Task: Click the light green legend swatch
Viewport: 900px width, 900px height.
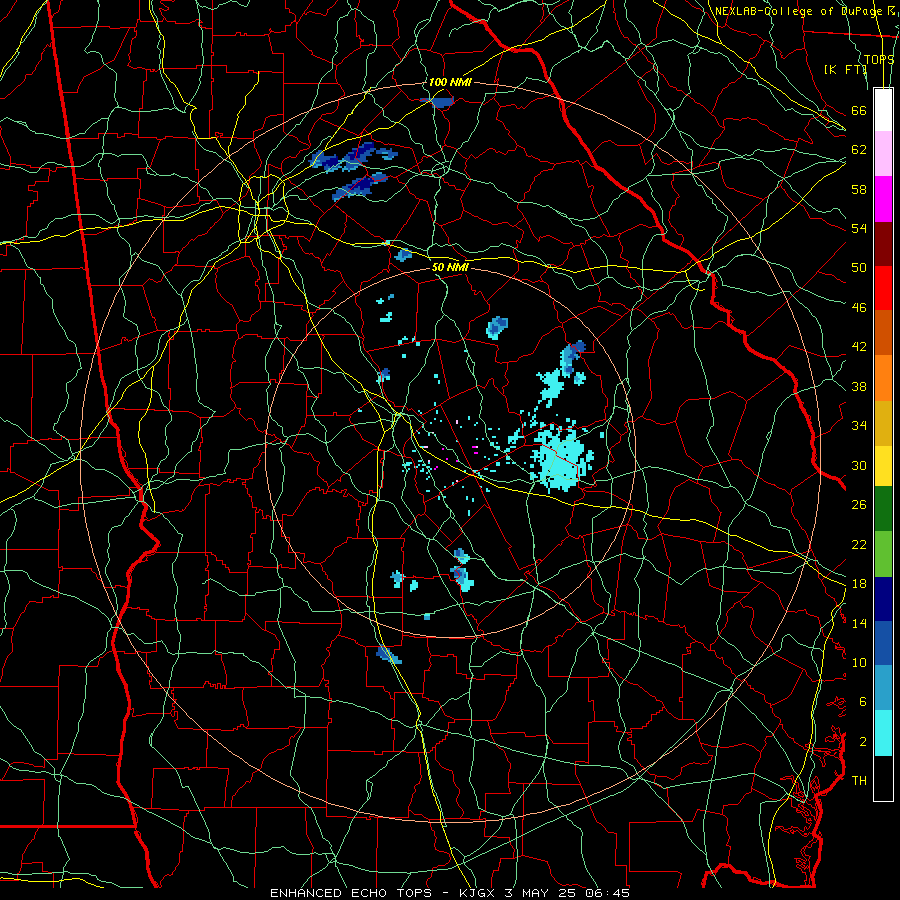Action: [883, 554]
